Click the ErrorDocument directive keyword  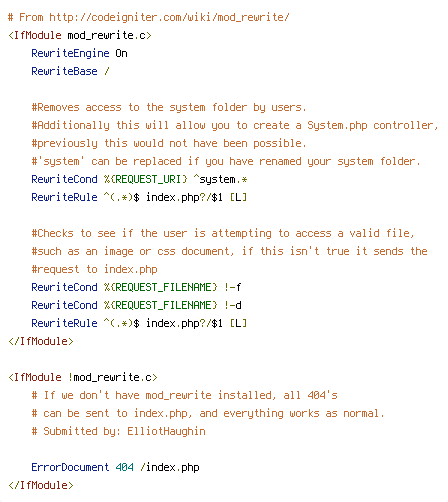pos(70,467)
